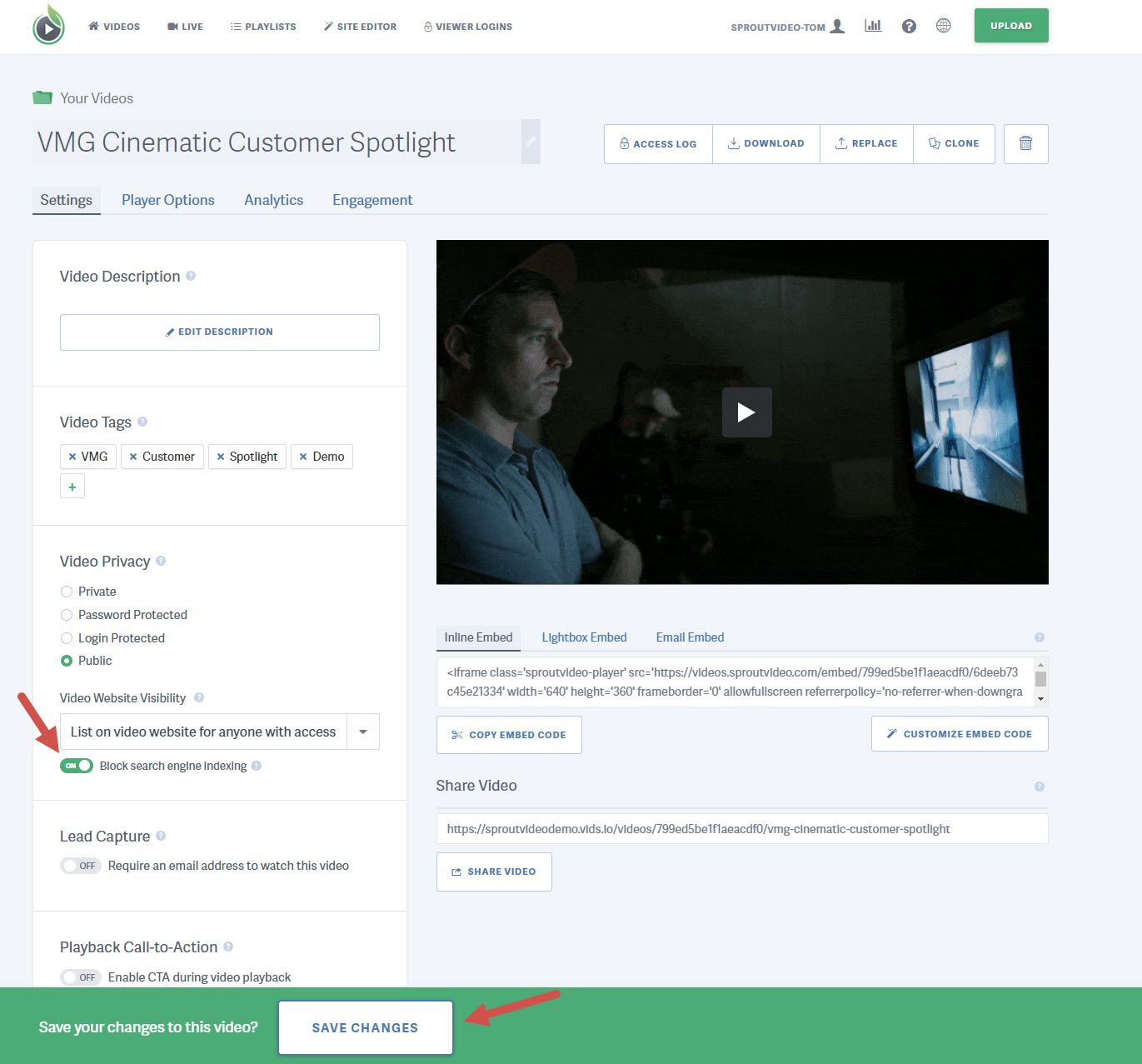Viewport: 1142px width, 1064px height.
Task: Remove the Spotlight tag
Action: tap(221, 457)
